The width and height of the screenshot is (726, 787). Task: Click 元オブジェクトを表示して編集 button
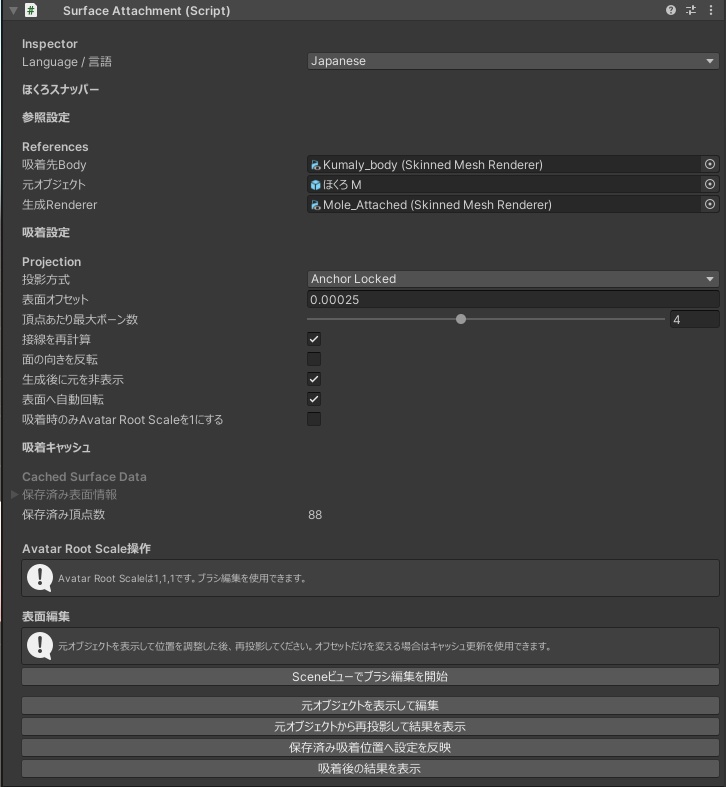coord(370,706)
